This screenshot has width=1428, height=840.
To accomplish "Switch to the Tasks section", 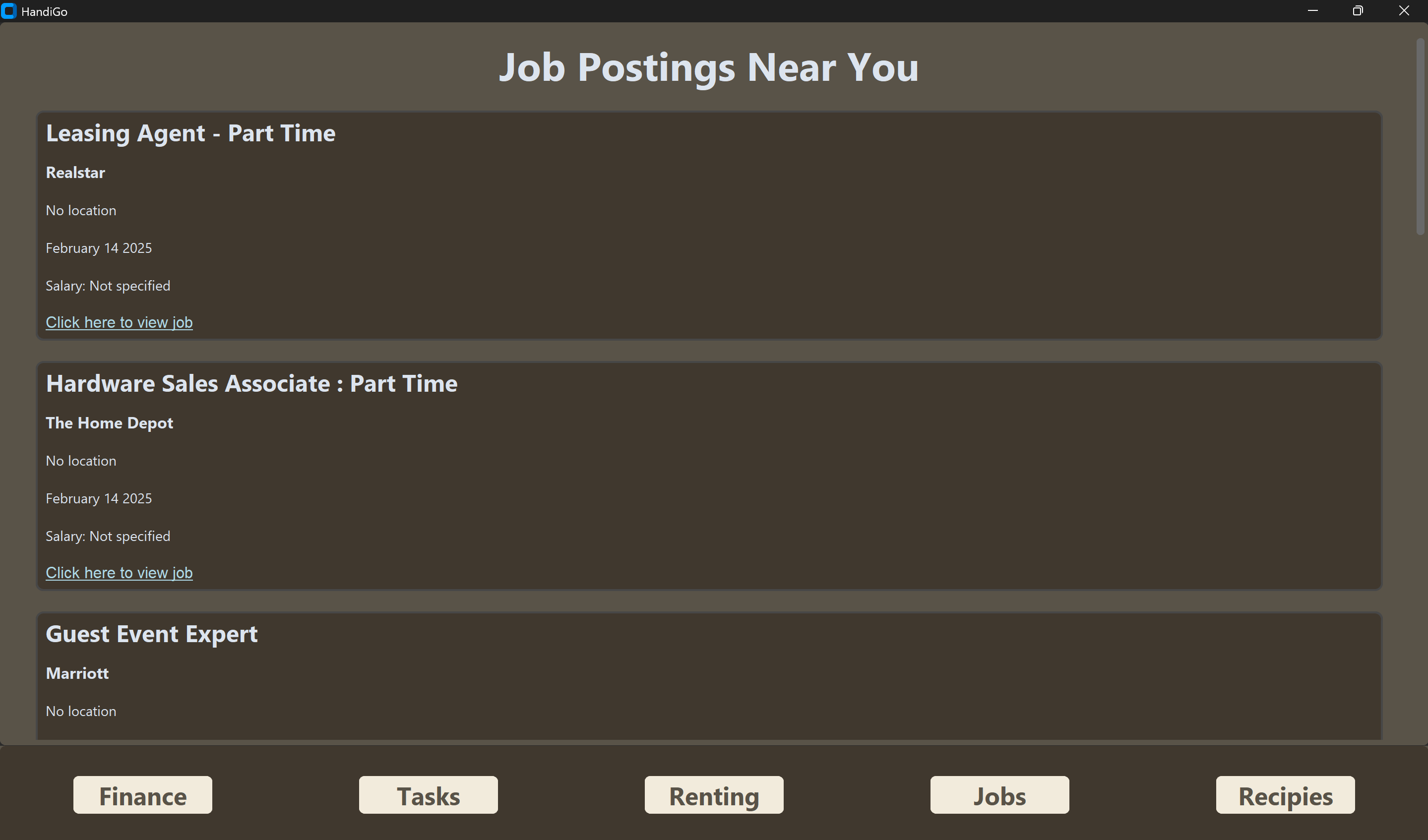I will coord(429,795).
